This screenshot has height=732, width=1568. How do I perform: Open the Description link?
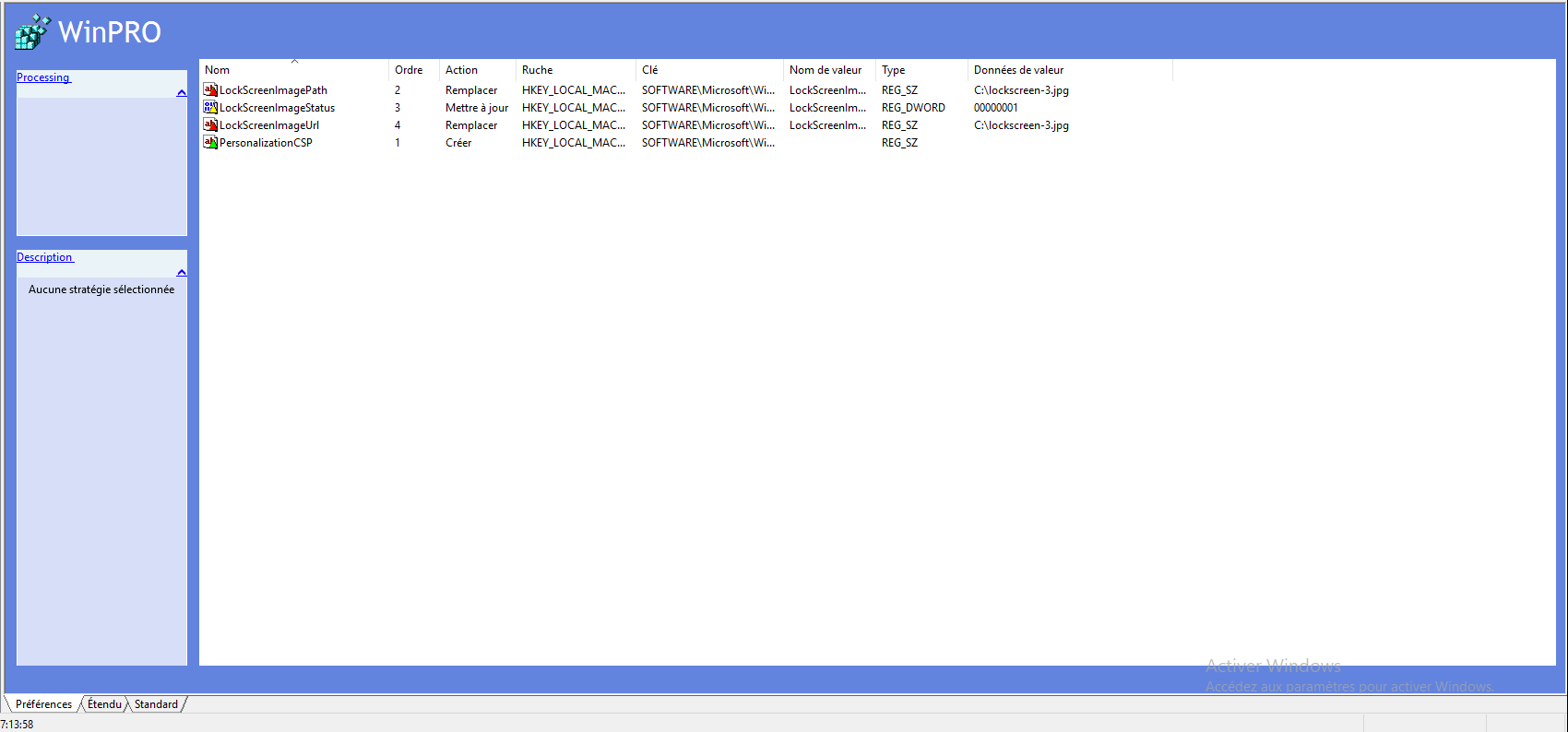(x=44, y=257)
